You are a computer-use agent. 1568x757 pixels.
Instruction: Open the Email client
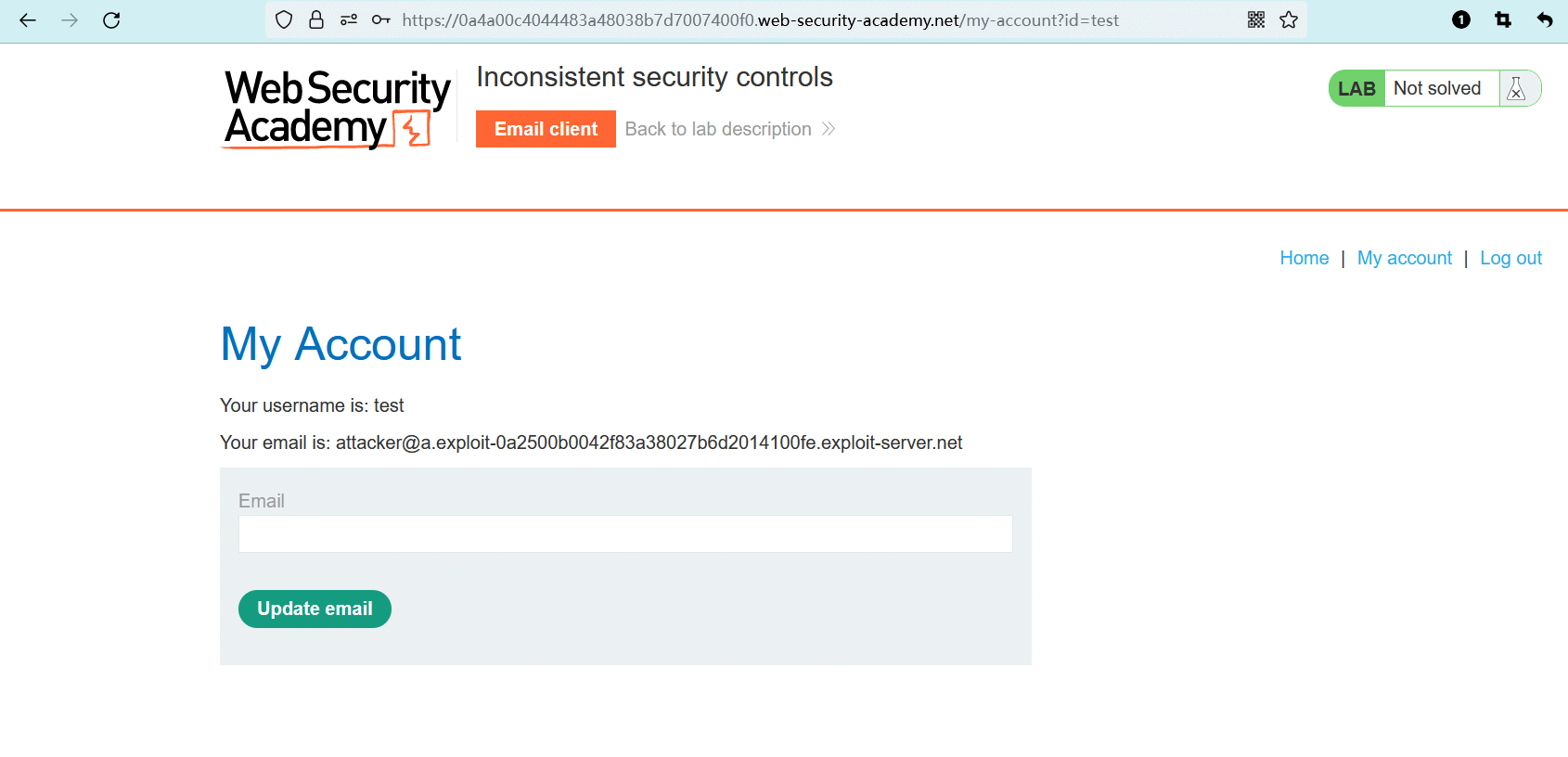[546, 129]
